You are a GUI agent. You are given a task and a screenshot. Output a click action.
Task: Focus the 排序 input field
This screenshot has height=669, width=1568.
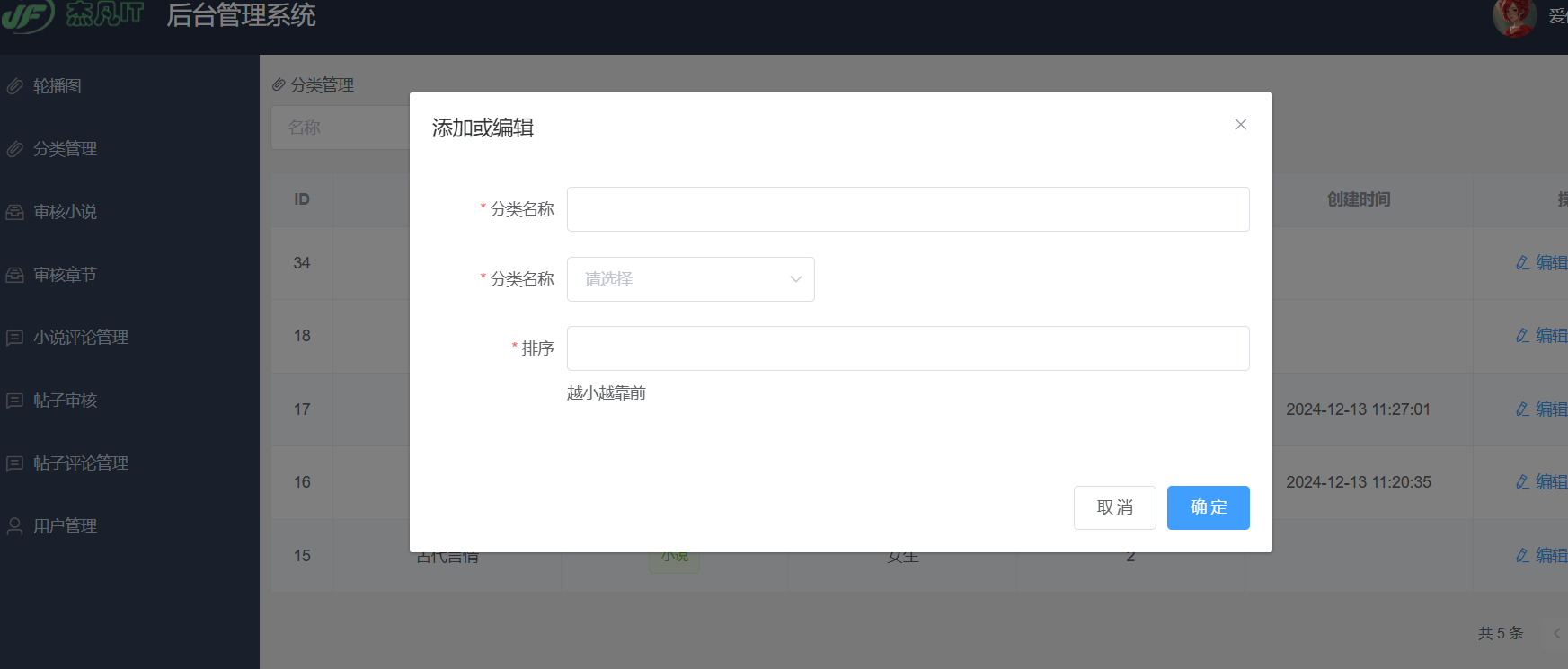(908, 348)
